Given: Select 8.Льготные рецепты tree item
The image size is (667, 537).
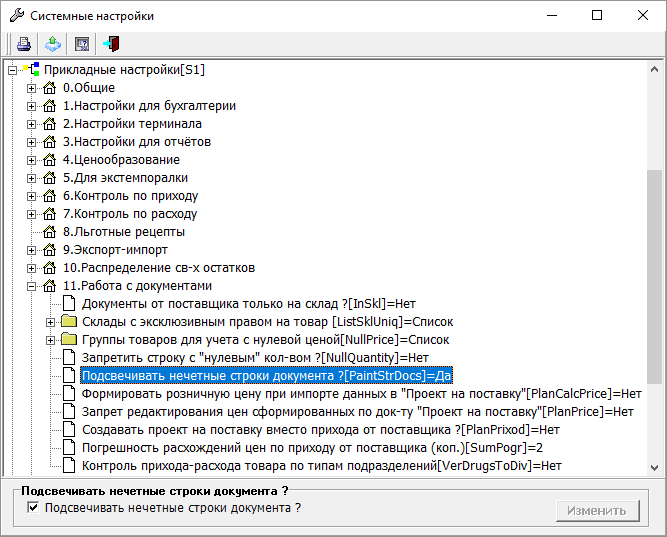Looking at the screenshot, I should coord(124,232).
